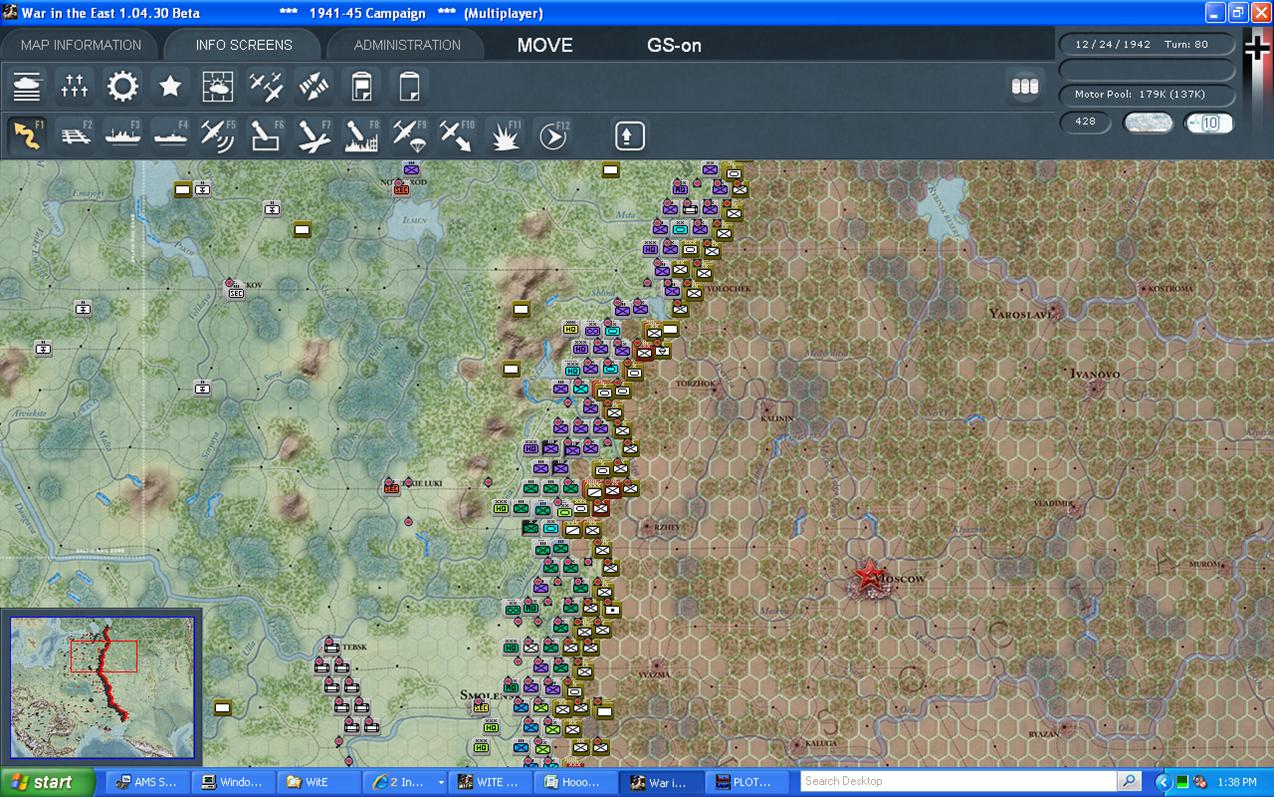This screenshot has width=1274, height=797.
Task: Select the F7 bomb airfield mode
Action: click(314, 135)
